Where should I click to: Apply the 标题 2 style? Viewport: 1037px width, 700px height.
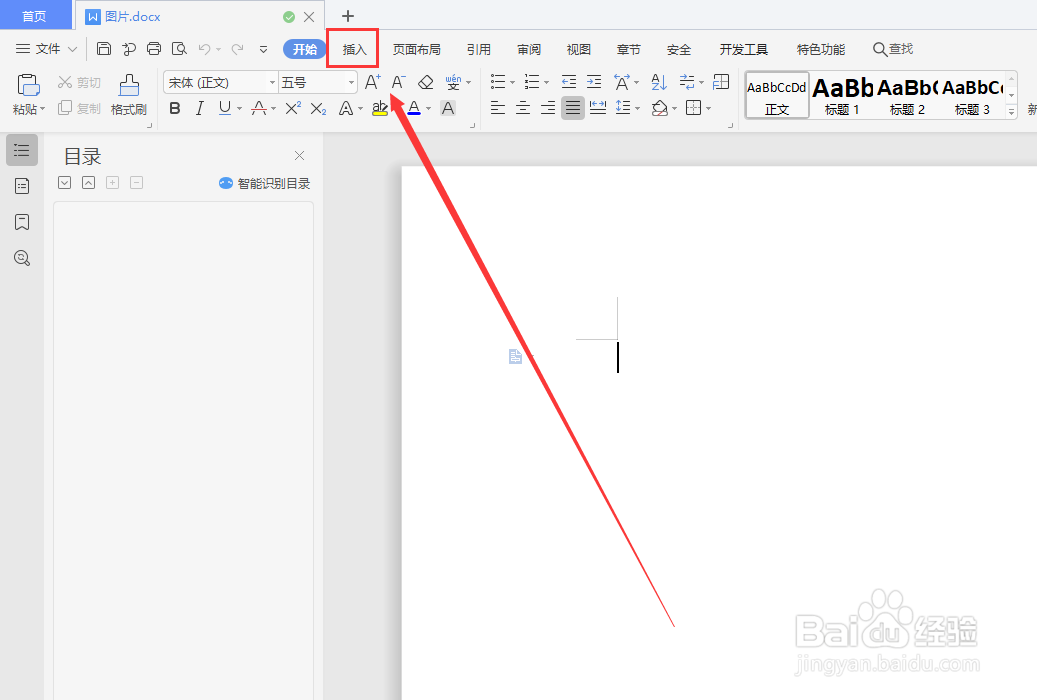click(907, 95)
